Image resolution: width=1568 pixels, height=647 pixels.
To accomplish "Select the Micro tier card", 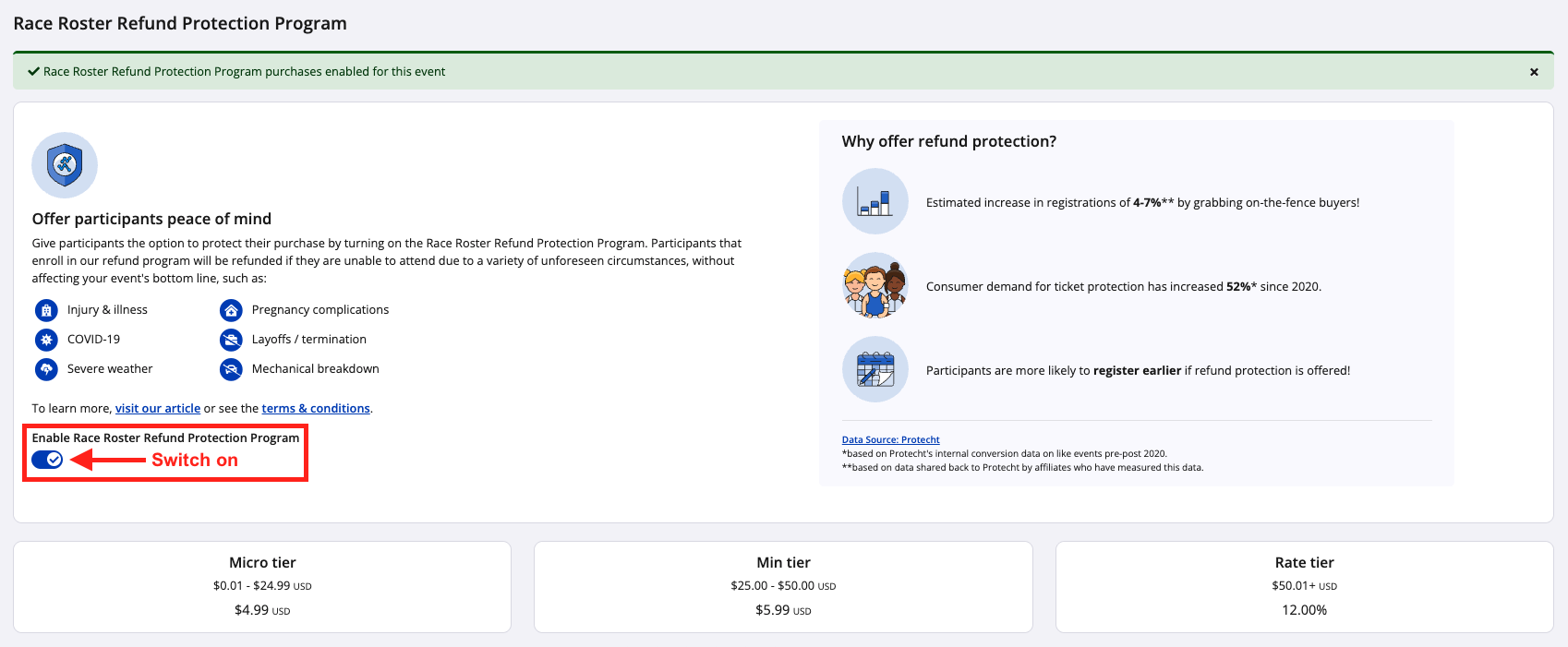I will [262, 586].
